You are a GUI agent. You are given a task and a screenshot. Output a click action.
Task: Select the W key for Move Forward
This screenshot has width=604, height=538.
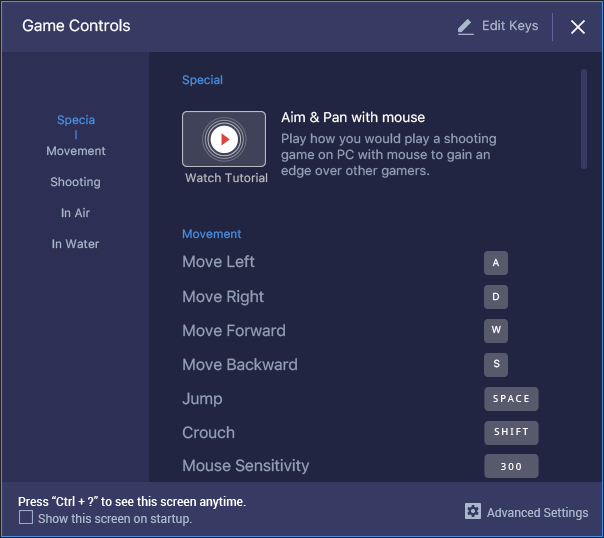tap(496, 331)
